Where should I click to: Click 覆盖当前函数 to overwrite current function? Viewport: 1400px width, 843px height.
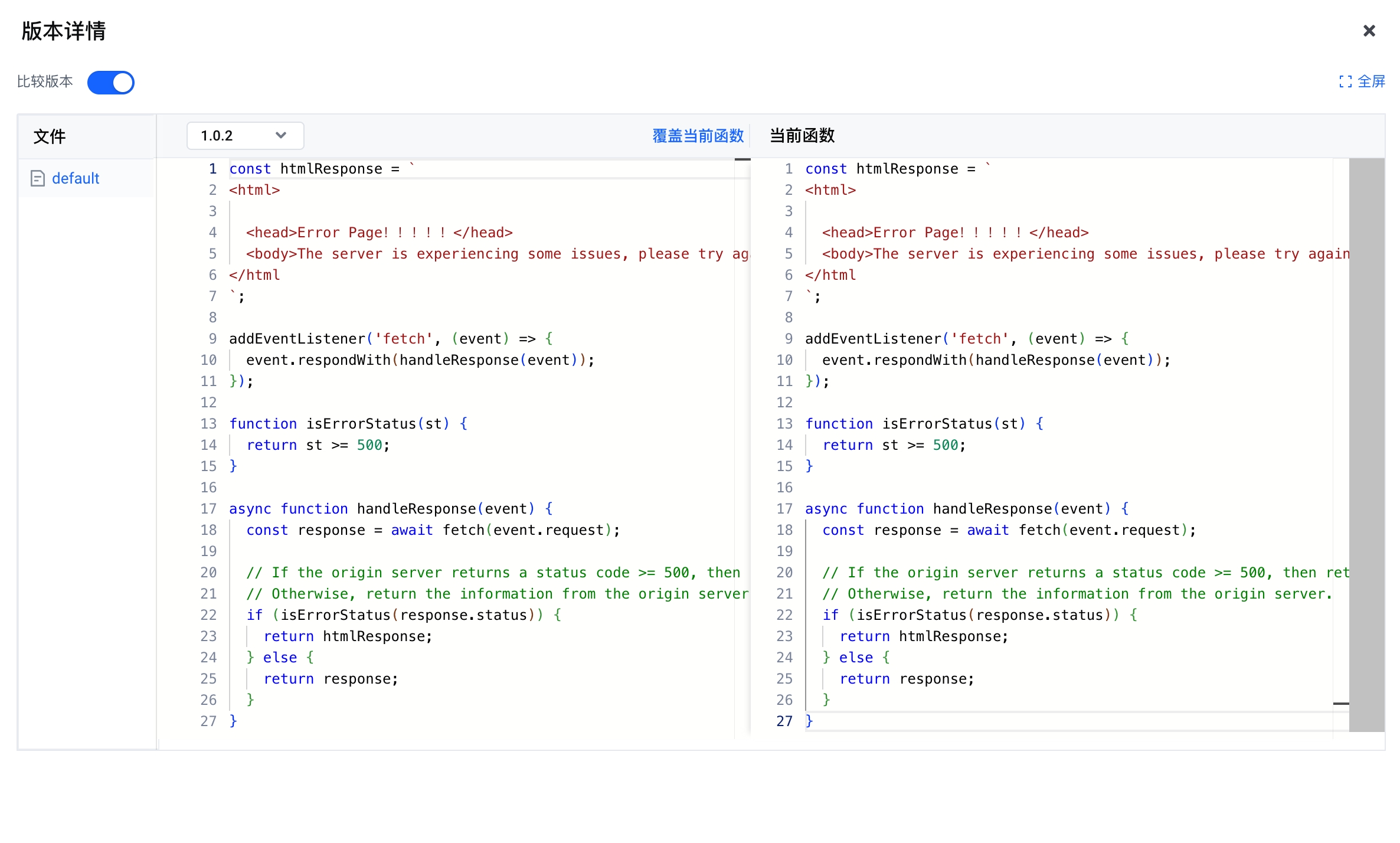pos(698,136)
